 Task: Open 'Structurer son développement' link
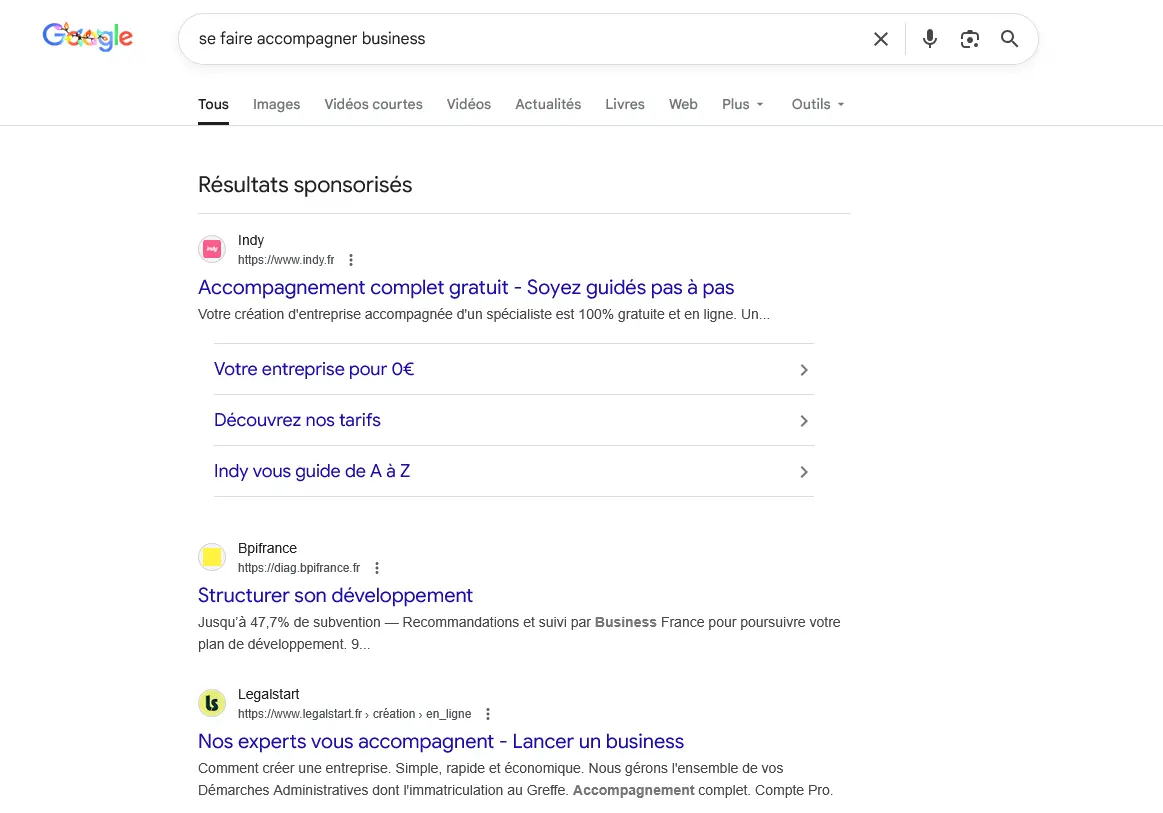click(x=335, y=595)
